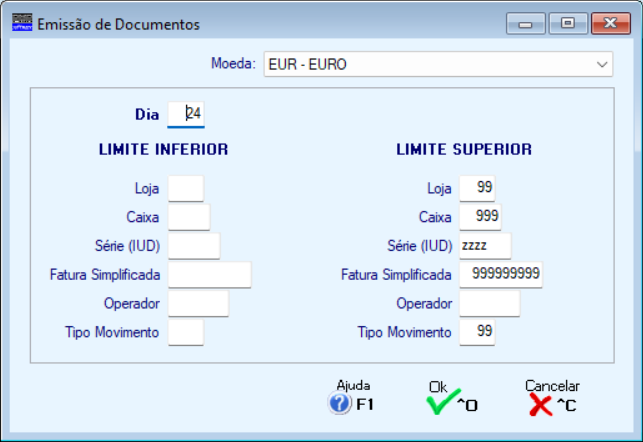
Task: Maximize the Emissão de Documentos window
Action: (568, 23)
